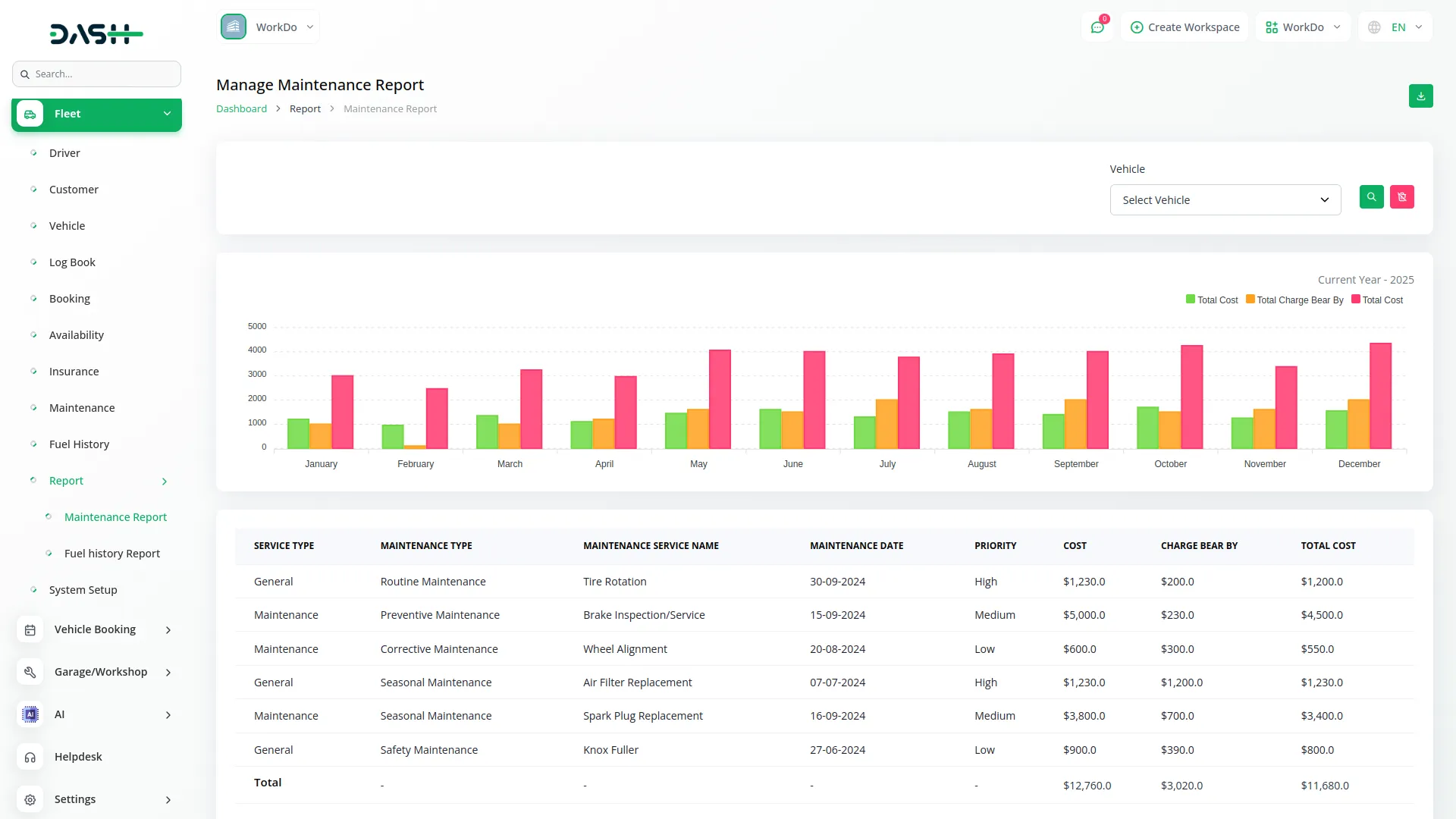
Task: Click the Helpdesk headset icon
Action: [30, 757]
